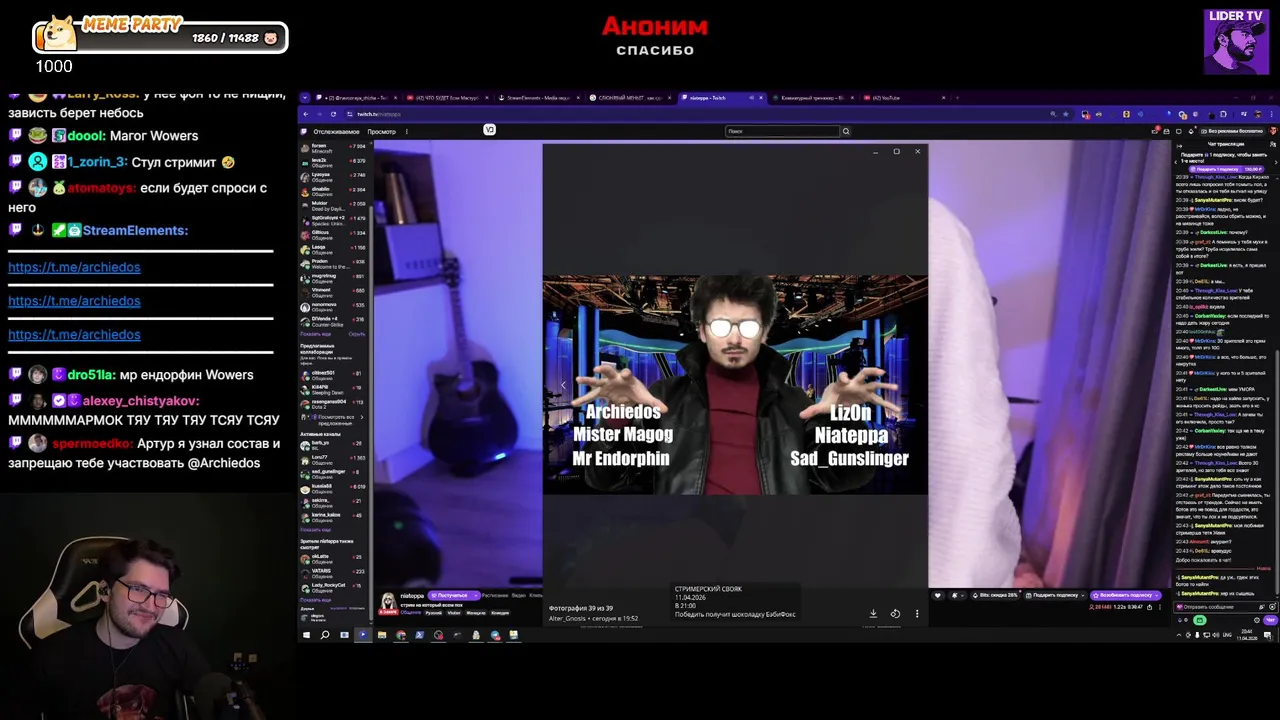The image size is (1280, 720).
Task: Open Gitticus channel in sidebar
Action: pyautogui.click(x=334, y=234)
